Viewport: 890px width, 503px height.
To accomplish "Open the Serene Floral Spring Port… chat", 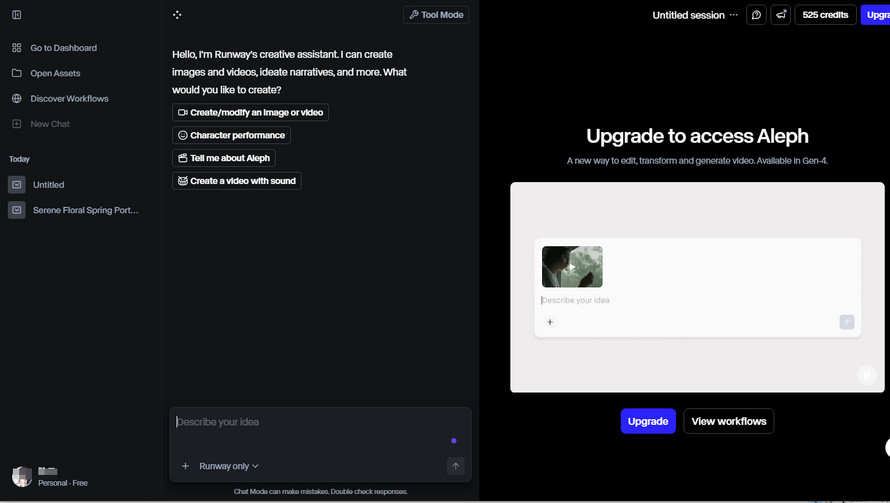I will point(85,210).
